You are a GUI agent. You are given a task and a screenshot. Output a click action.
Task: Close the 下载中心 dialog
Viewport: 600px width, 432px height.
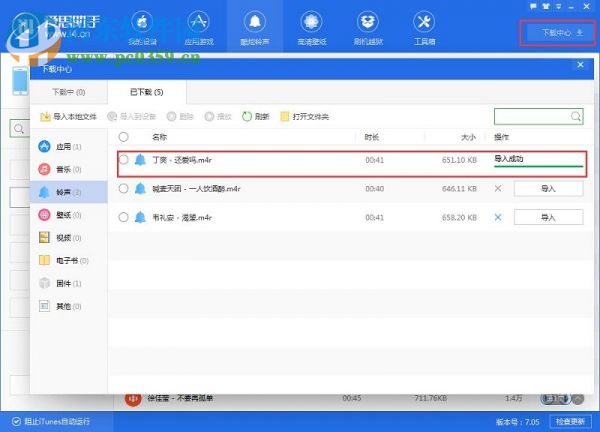pyautogui.click(x=580, y=65)
